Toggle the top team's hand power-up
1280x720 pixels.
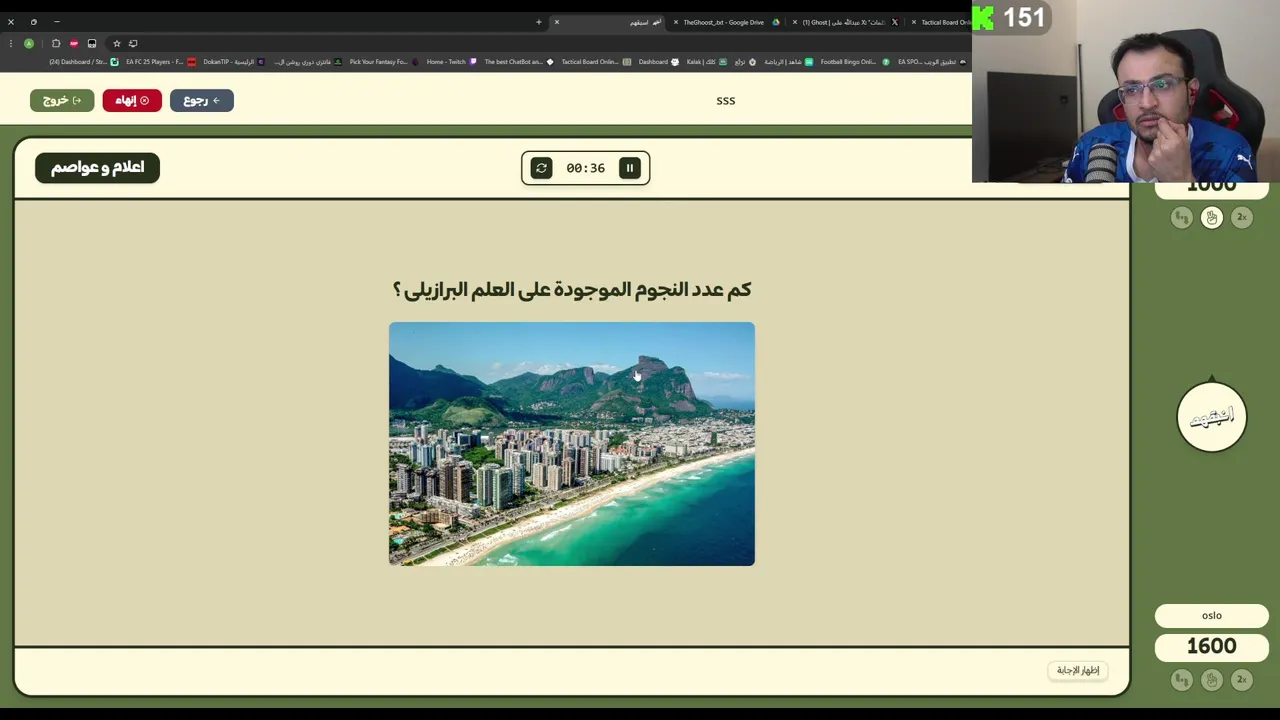click(1212, 217)
